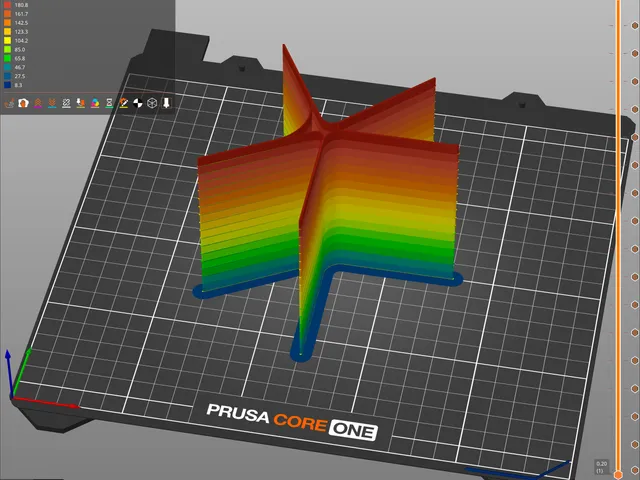Toggle deretractions visibility icon
This screenshot has height=480, width=640.
52,103
